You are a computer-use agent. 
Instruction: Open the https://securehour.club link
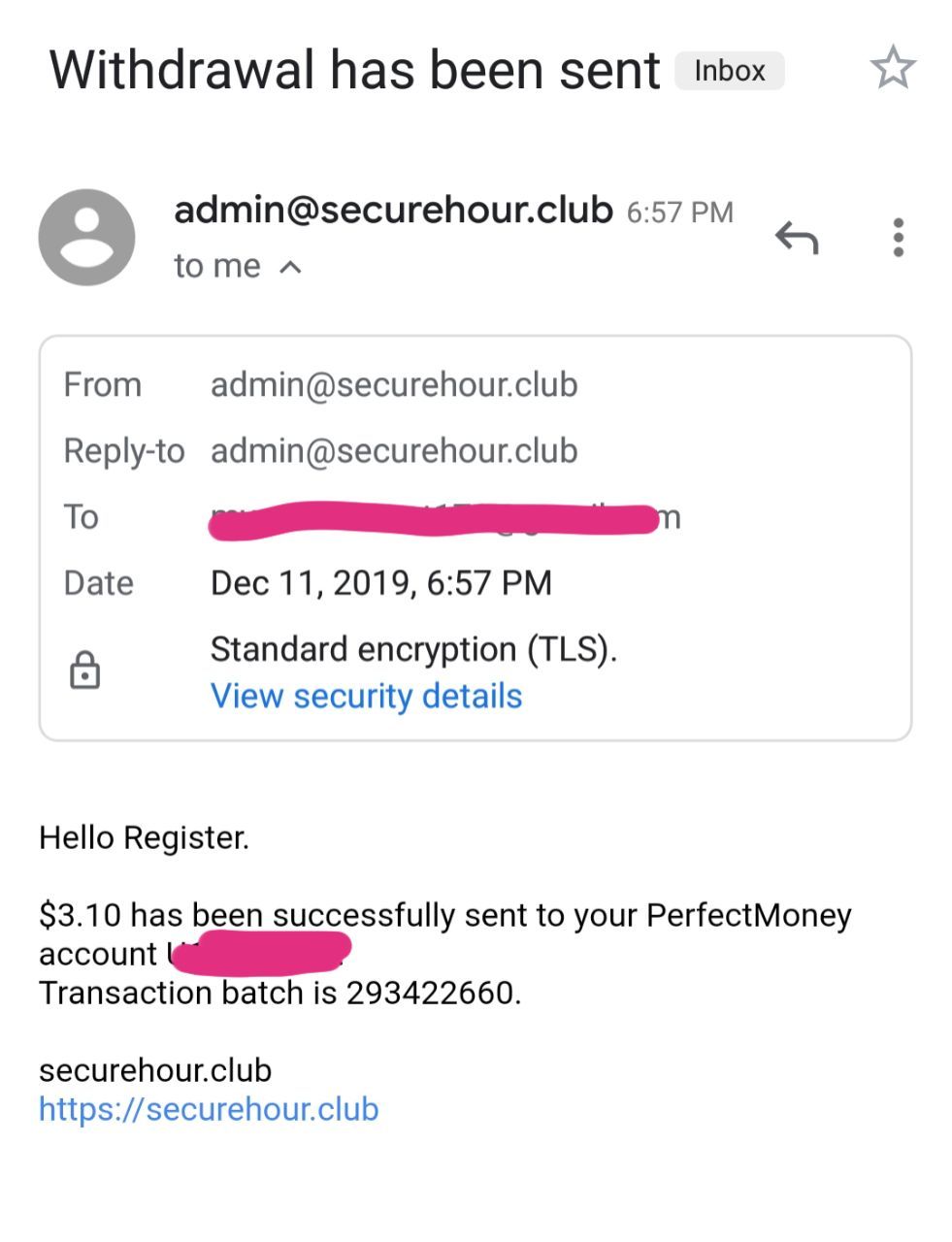coord(209,1109)
